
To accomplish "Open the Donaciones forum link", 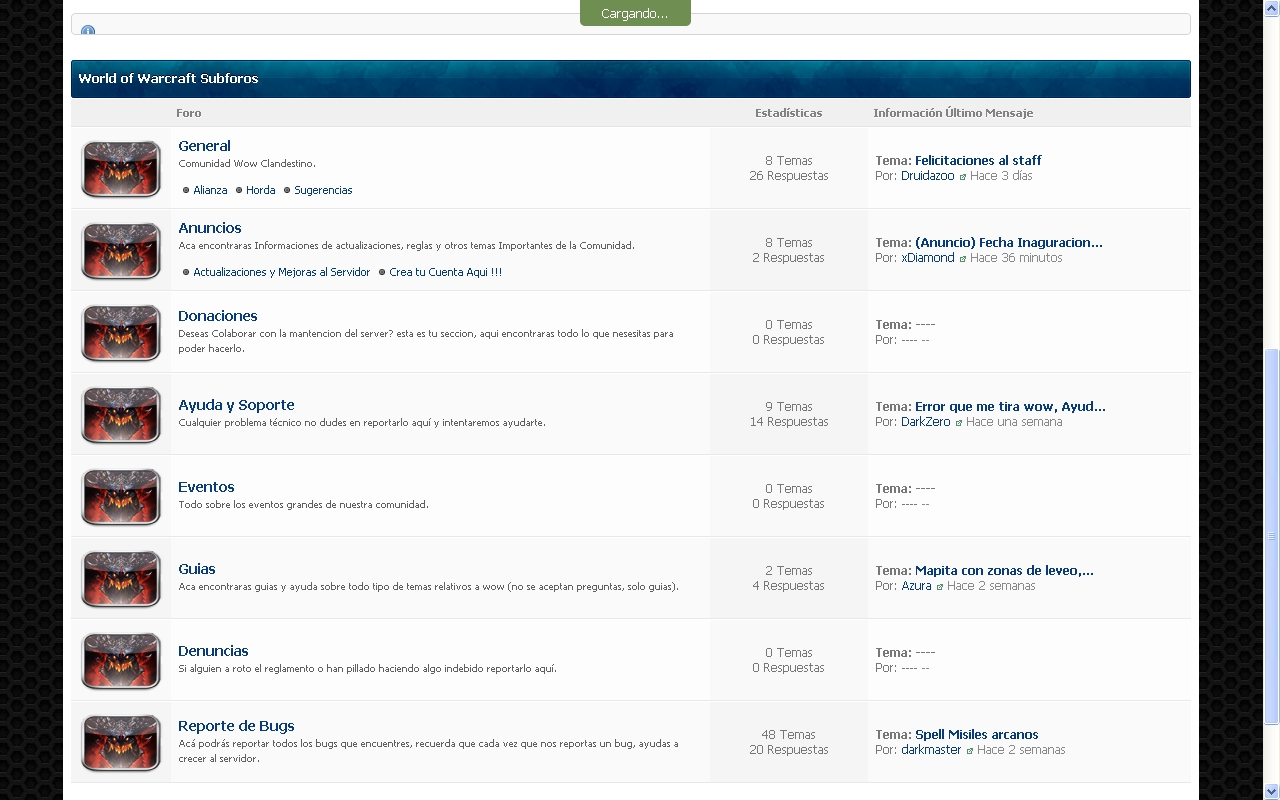I will [x=218, y=316].
